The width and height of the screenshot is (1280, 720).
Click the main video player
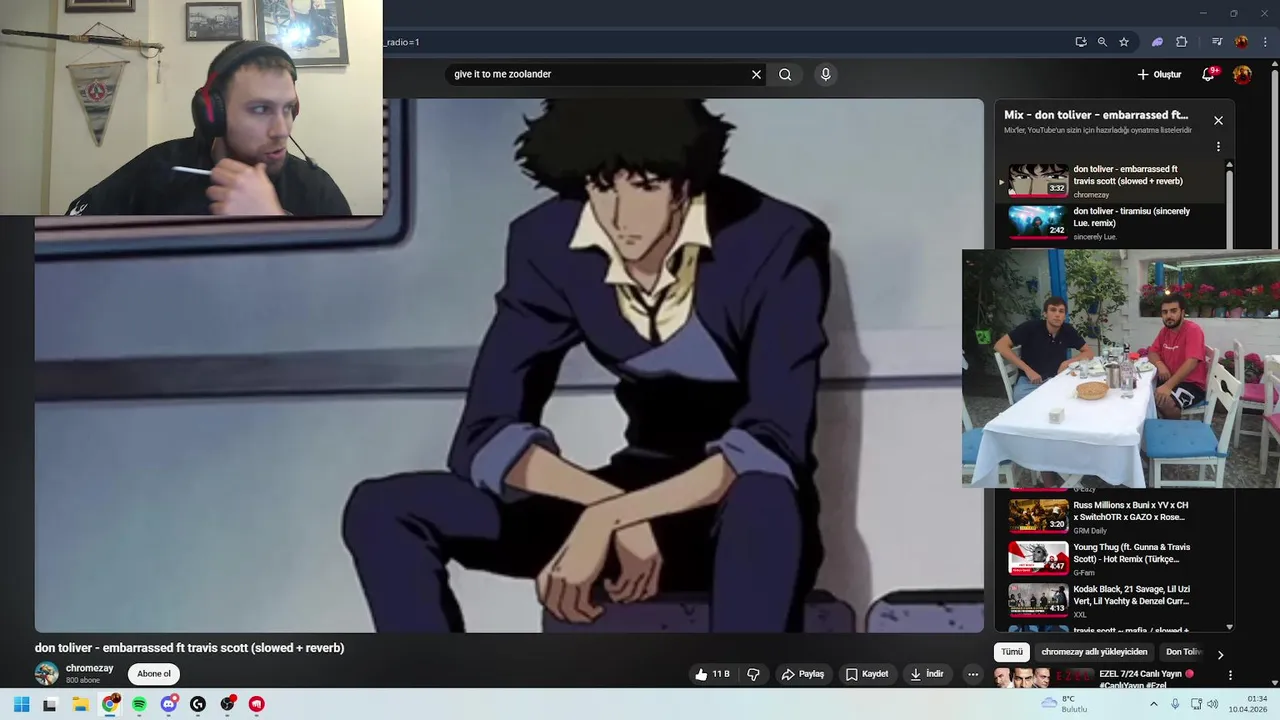[x=509, y=365]
